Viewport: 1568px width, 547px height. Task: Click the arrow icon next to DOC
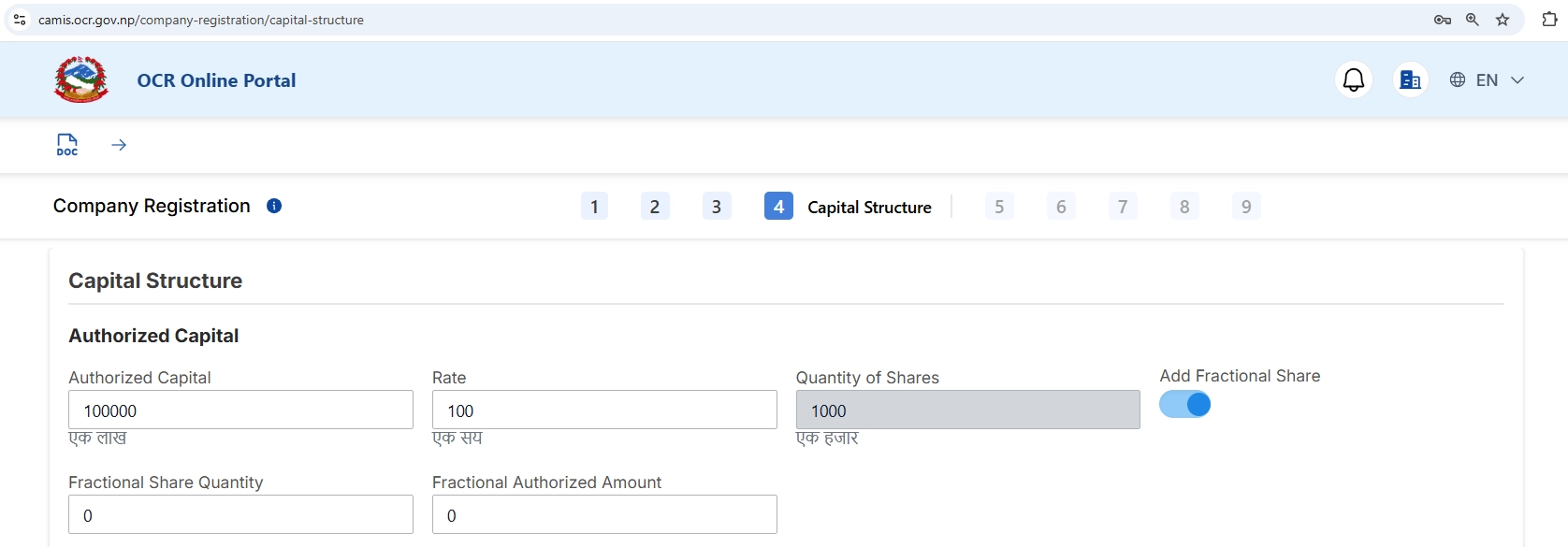point(119,145)
